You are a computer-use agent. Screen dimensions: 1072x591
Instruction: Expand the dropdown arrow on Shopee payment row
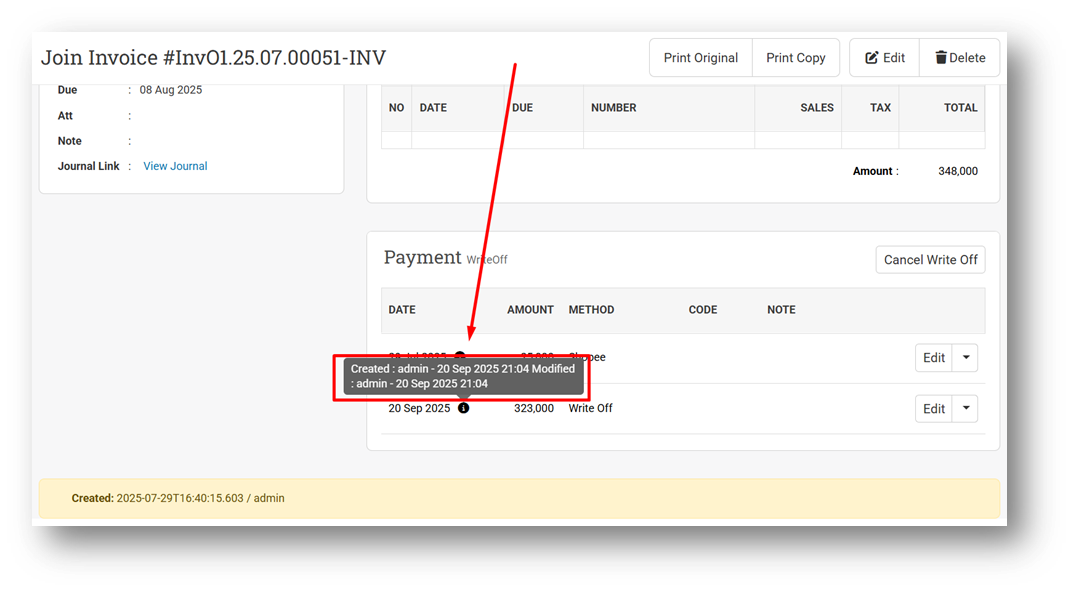(965, 358)
